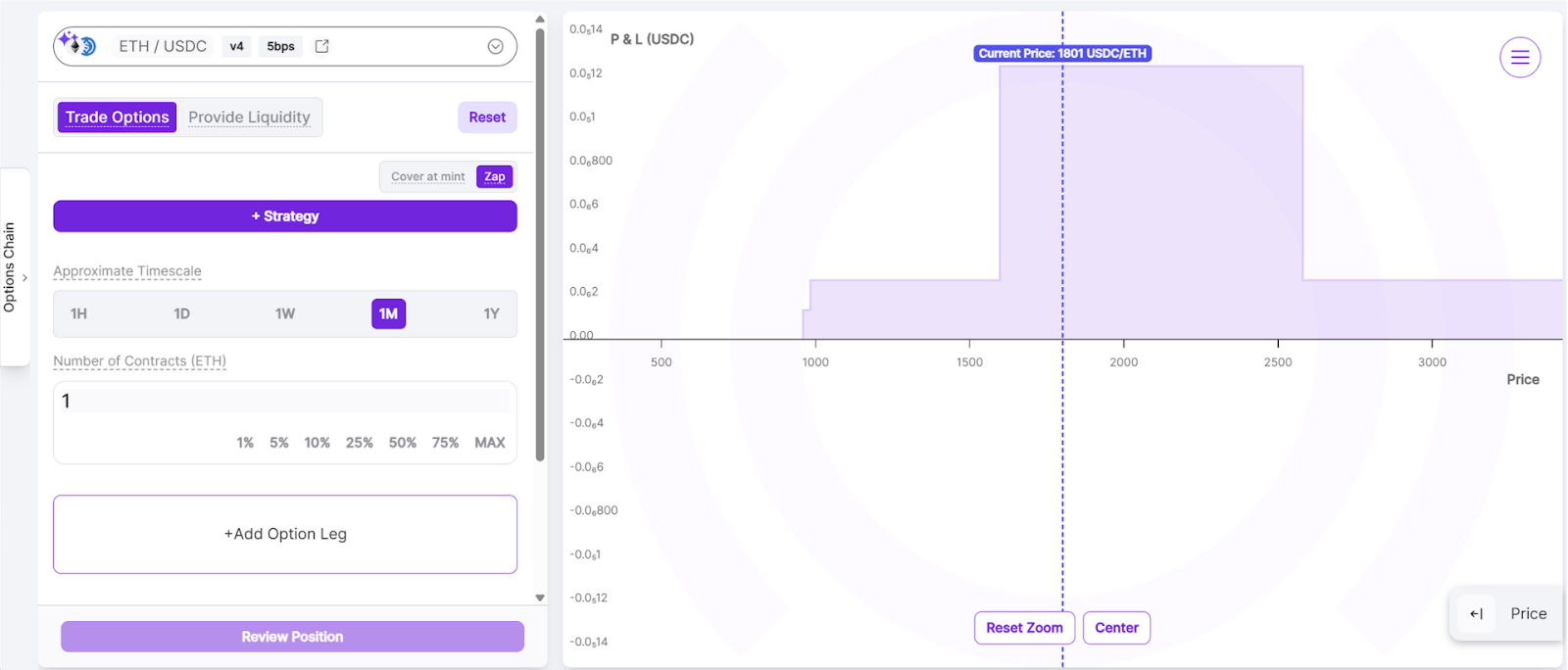
Task: Expand the Options Chain side panel
Action: click(x=15, y=267)
